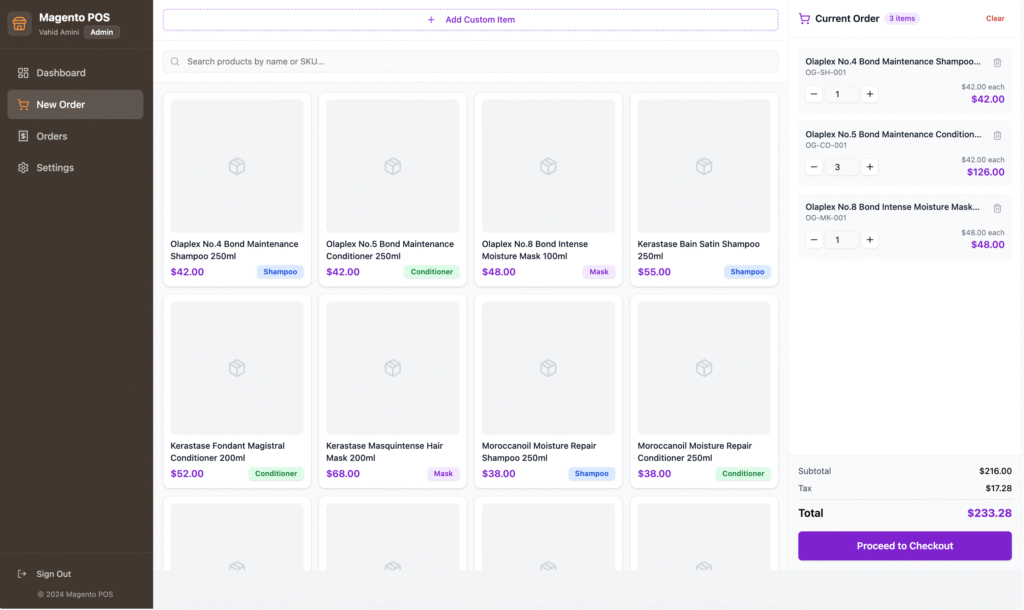Remove Olaplex No.4 Shampoo with its trash icon

[x=997, y=62]
